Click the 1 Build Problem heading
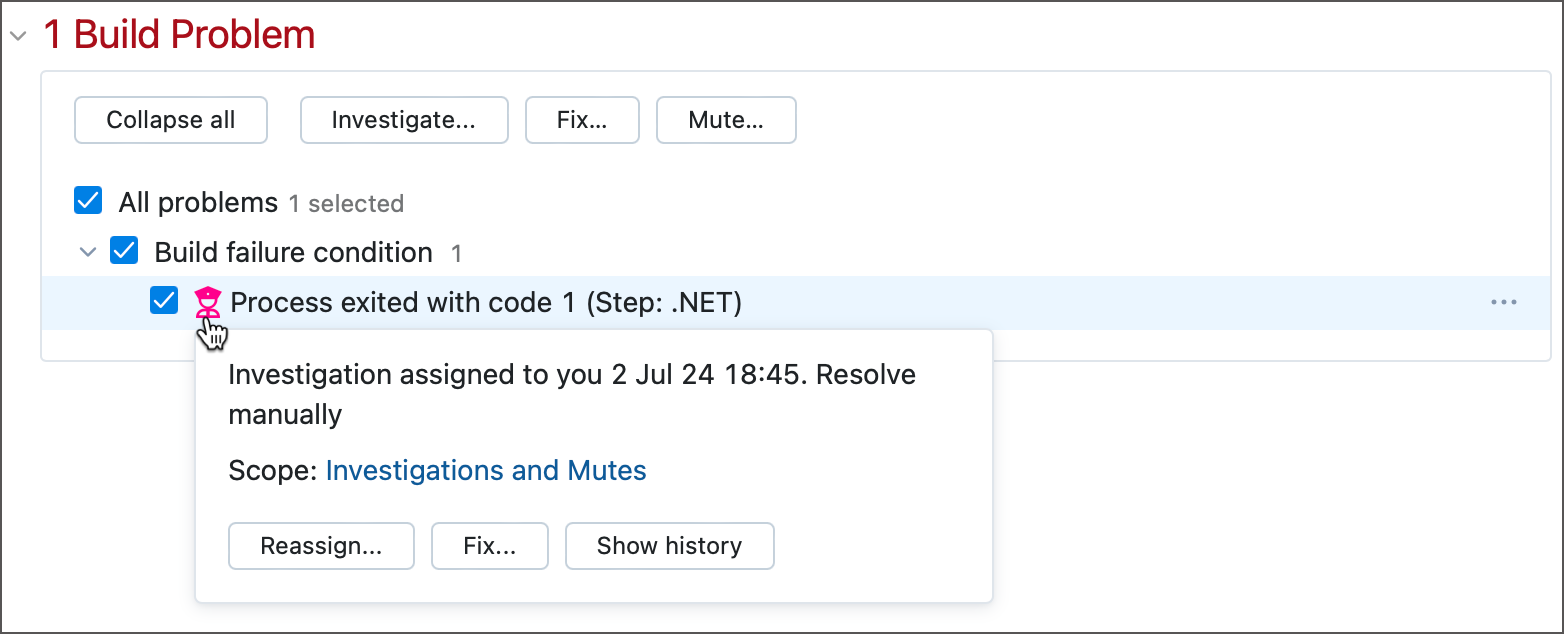This screenshot has height=634, width=1564. tap(180, 35)
